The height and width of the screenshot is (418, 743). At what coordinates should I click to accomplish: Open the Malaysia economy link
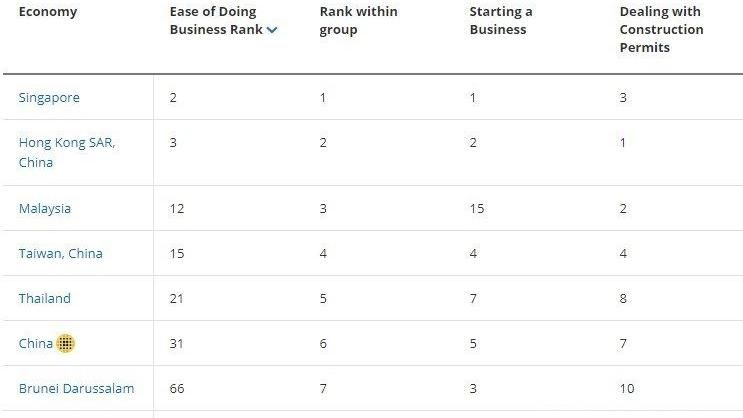45,209
